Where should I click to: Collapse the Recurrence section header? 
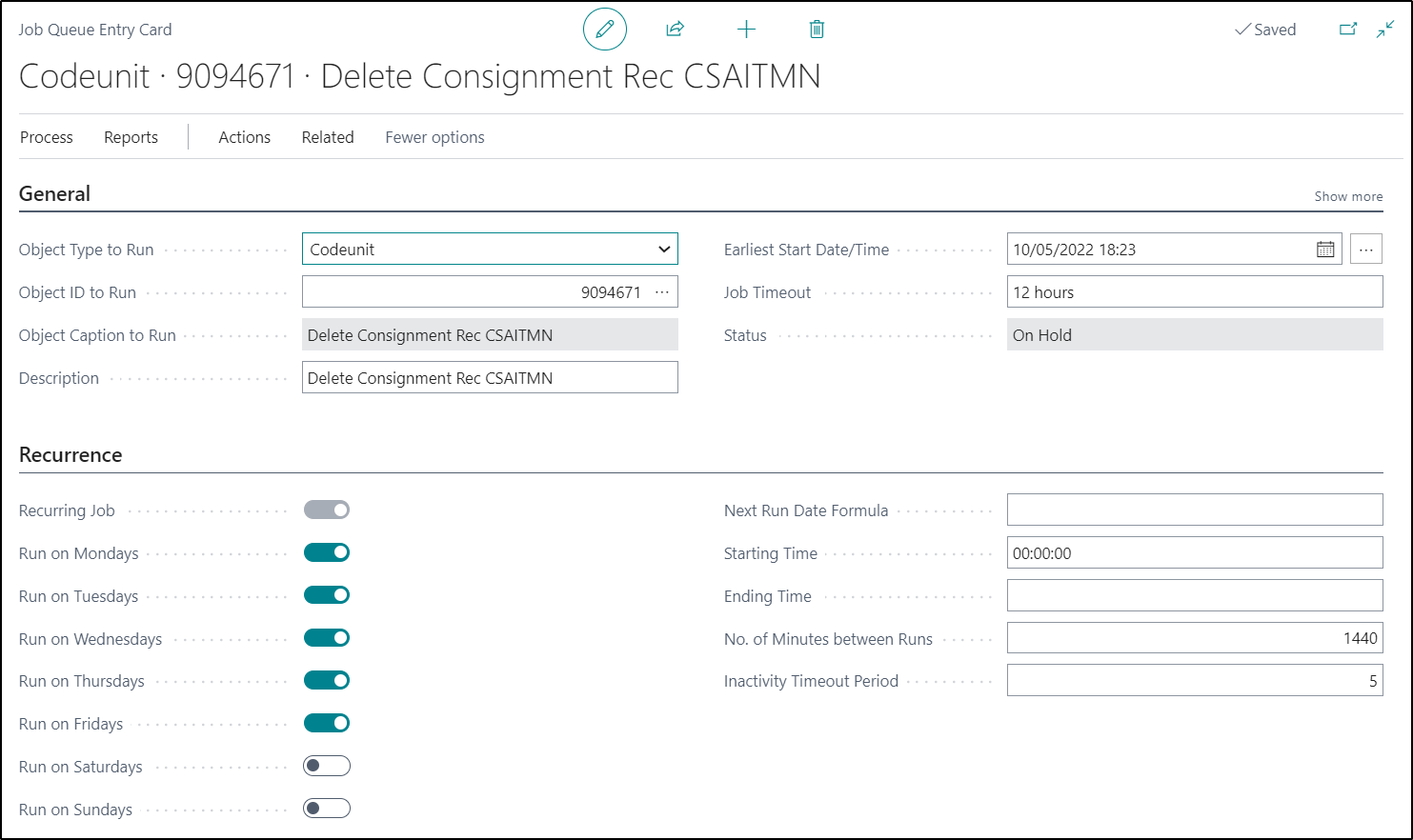pos(71,454)
